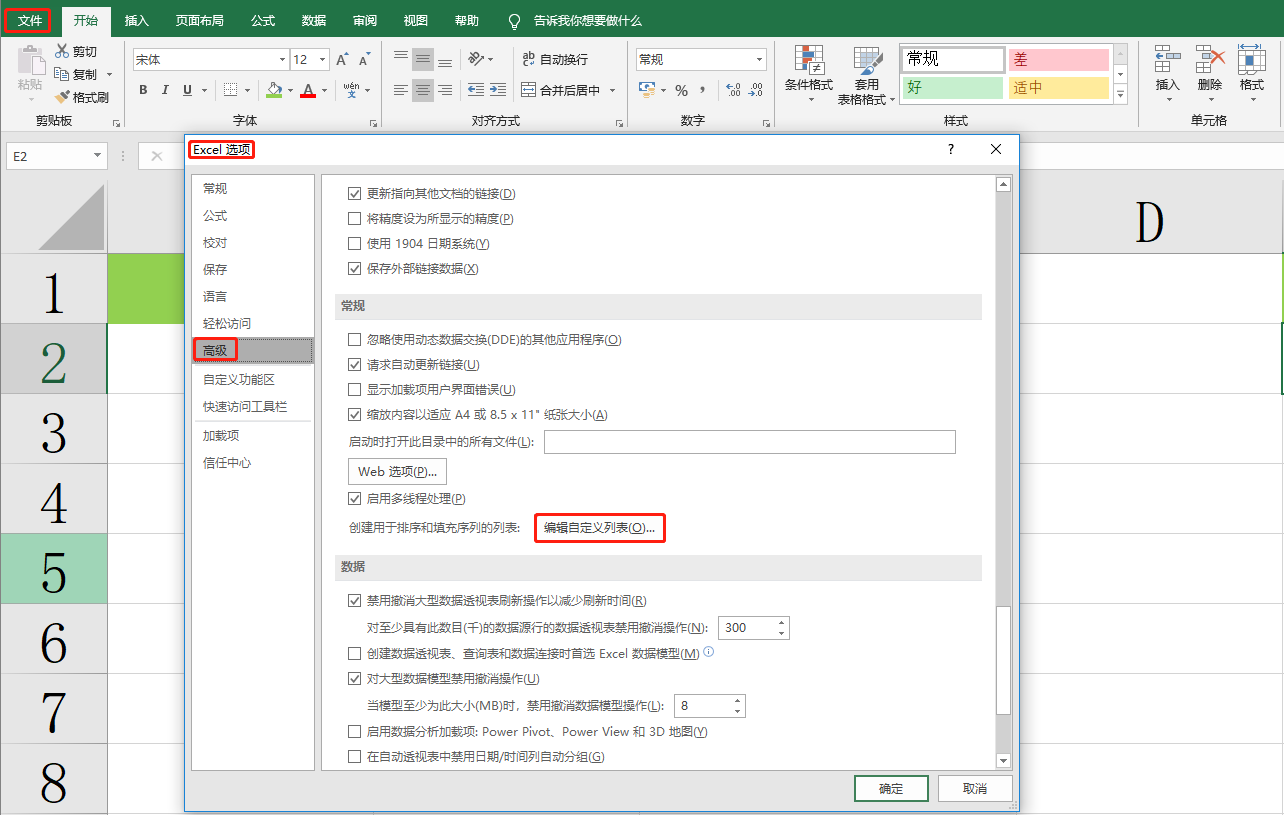The width and height of the screenshot is (1284, 815).
Task: Click the Cut (剪切) scissors icon
Action: [62, 52]
